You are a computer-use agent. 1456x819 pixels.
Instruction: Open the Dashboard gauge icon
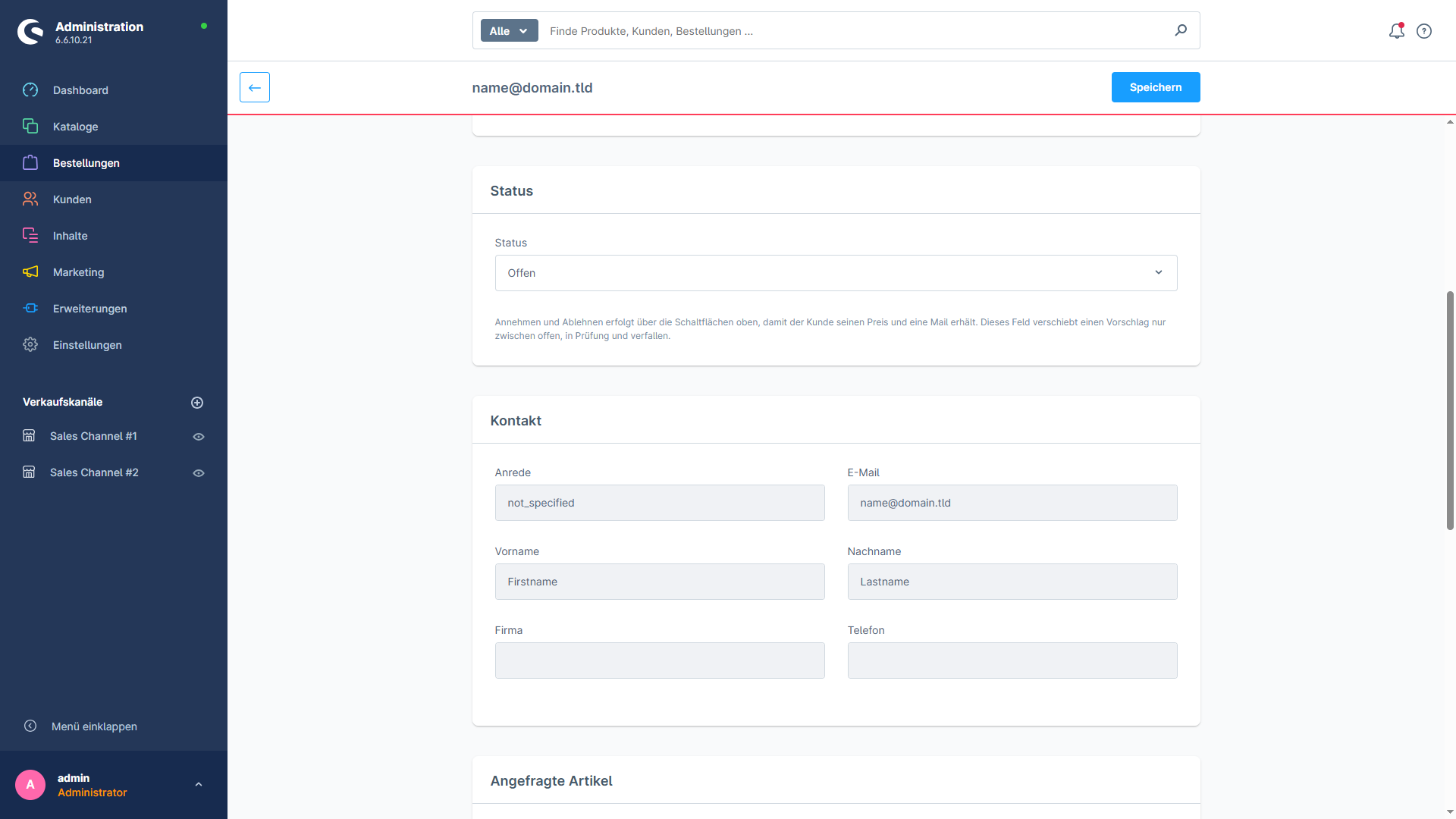coord(30,90)
